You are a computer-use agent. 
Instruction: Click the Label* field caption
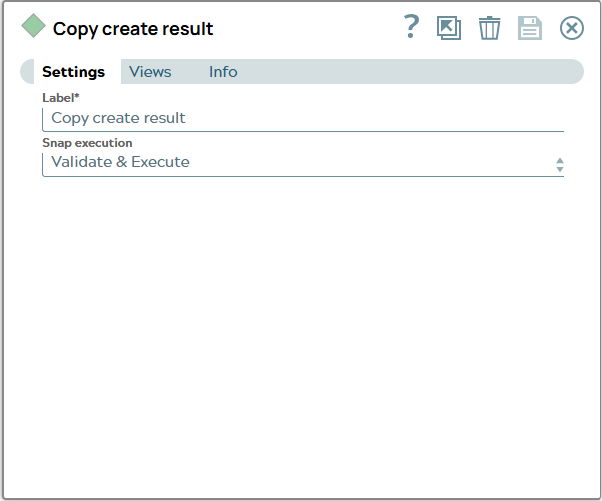(x=61, y=98)
